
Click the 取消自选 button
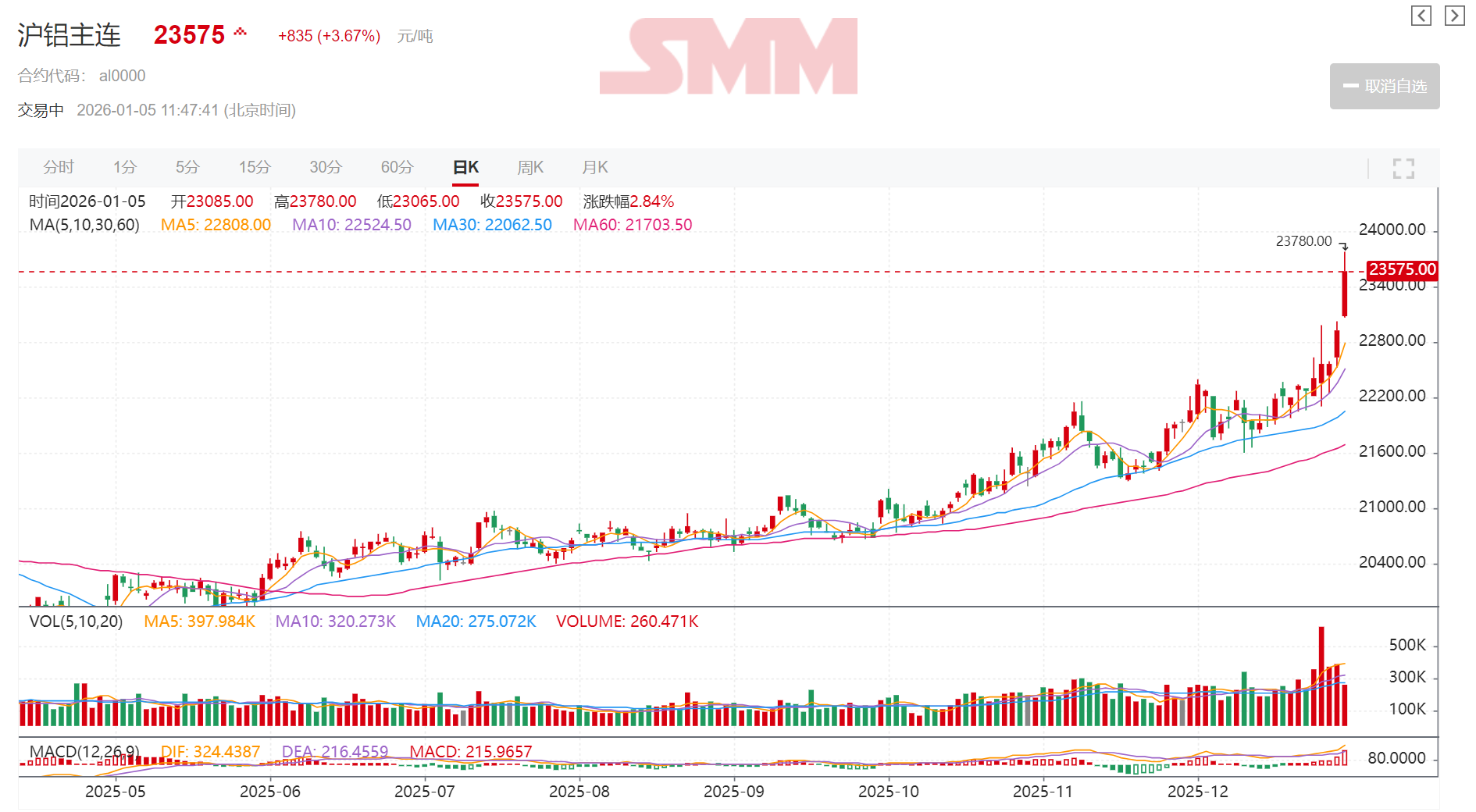click(1384, 86)
